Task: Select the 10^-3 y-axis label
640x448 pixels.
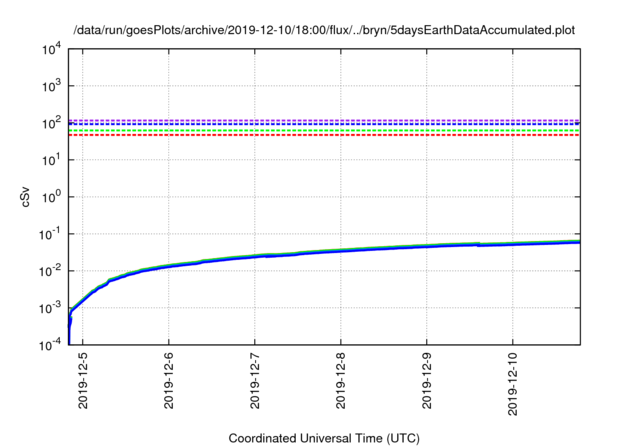Action: [x=50, y=308]
